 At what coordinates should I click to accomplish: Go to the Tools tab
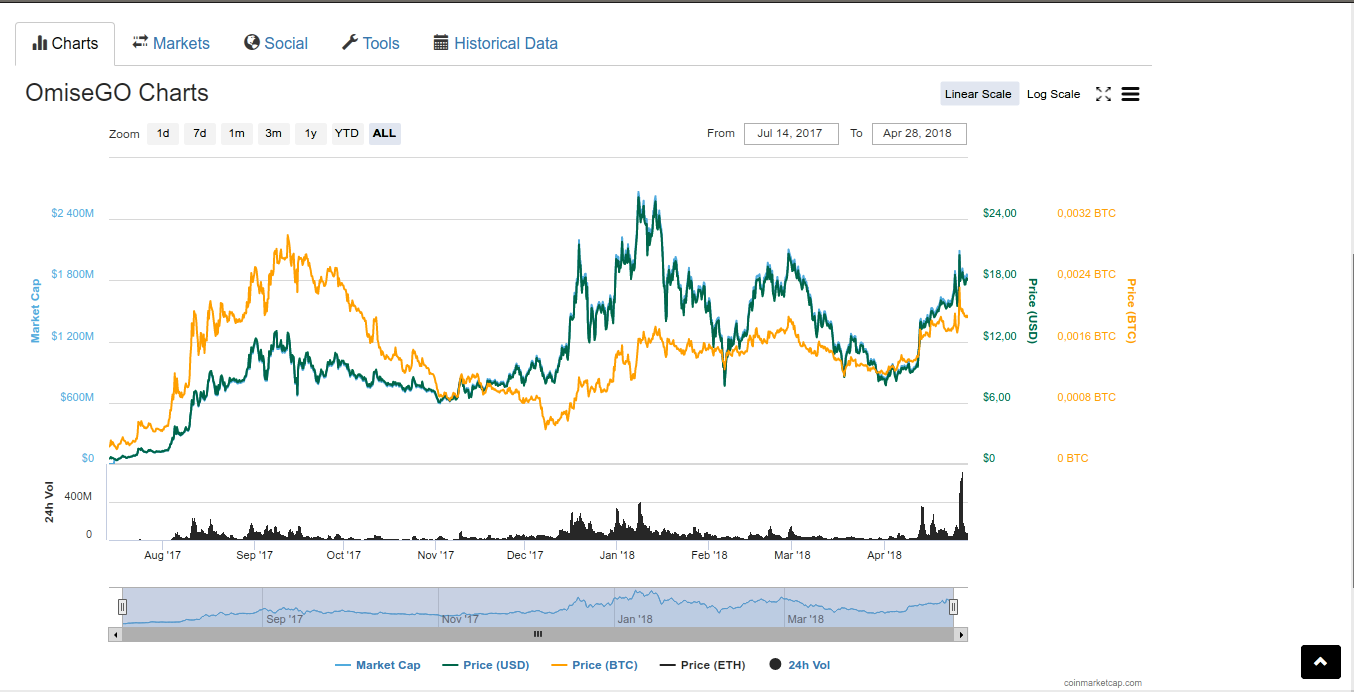point(371,44)
